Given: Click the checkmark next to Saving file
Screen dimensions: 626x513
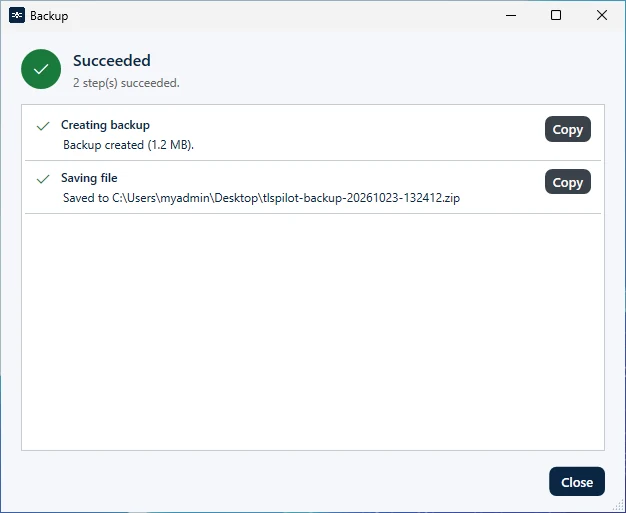Looking at the screenshot, I should click(x=43, y=179).
